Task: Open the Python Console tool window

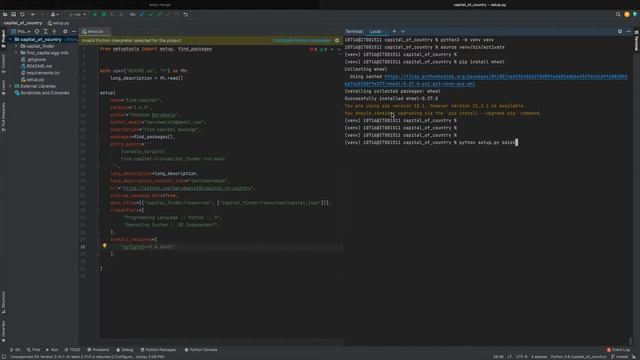Action: 201,350
